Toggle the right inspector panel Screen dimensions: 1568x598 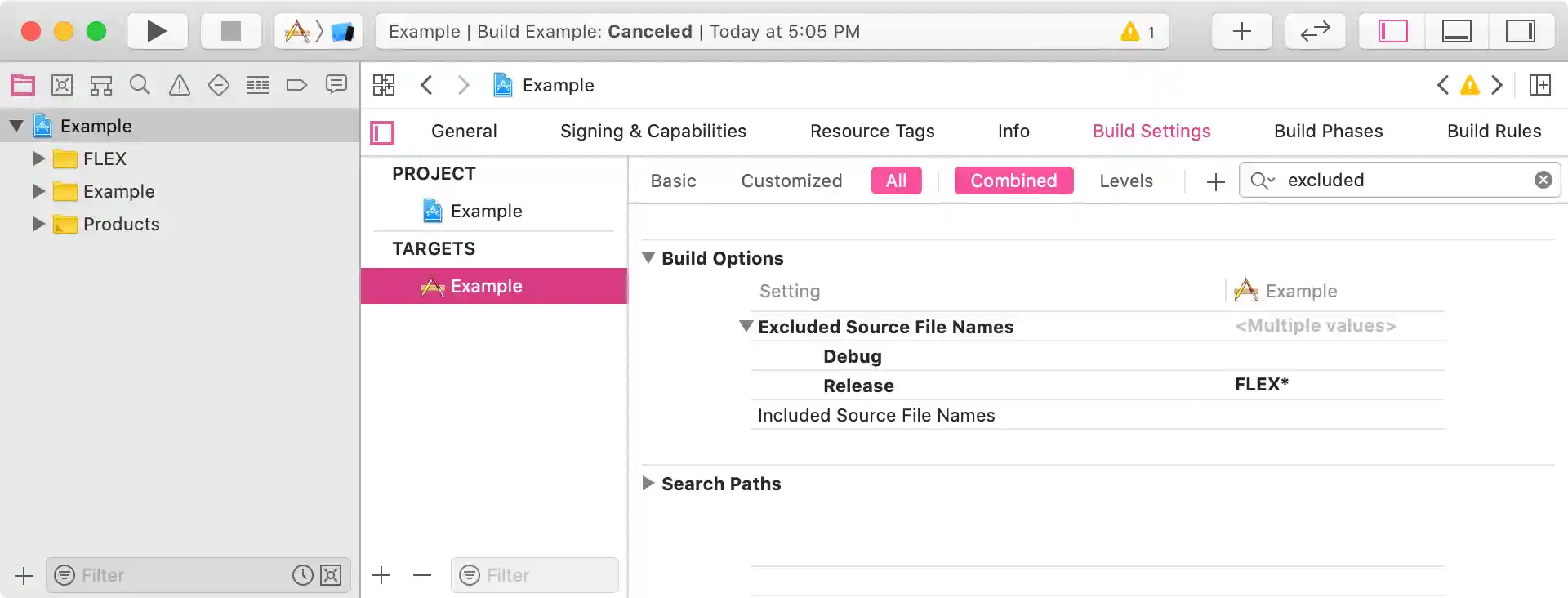click(1520, 31)
